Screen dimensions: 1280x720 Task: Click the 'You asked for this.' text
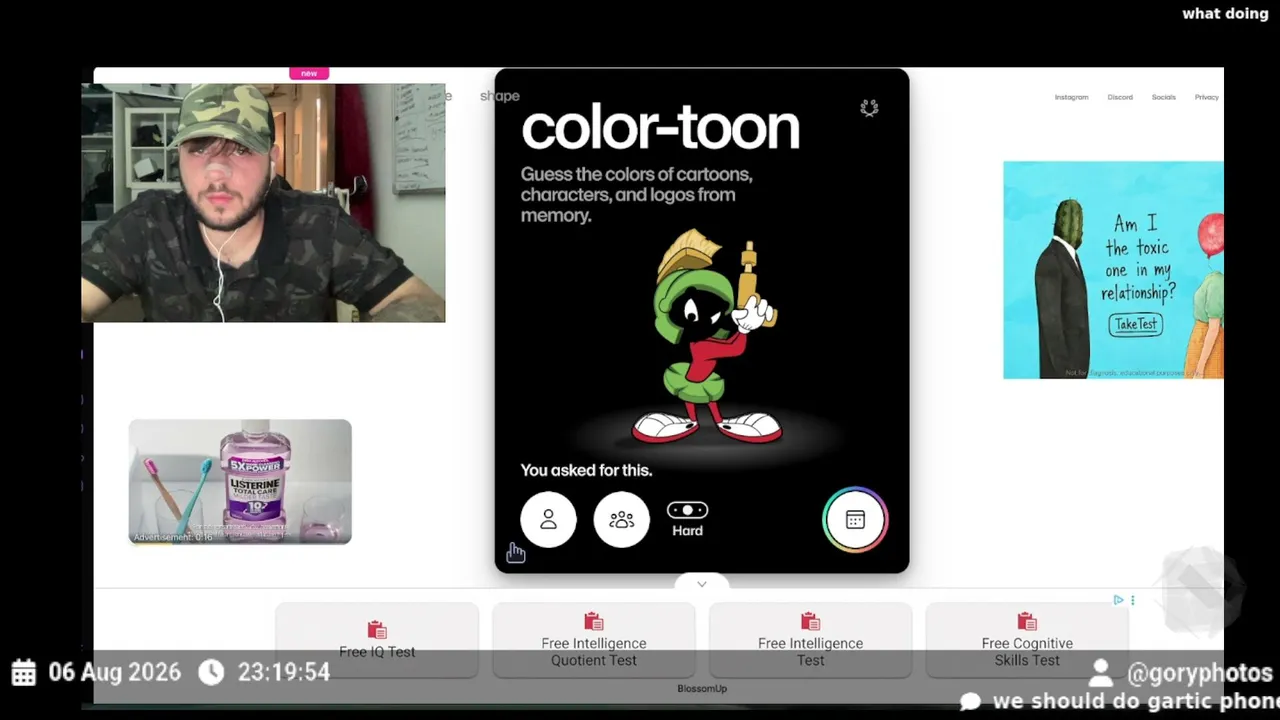coord(586,470)
